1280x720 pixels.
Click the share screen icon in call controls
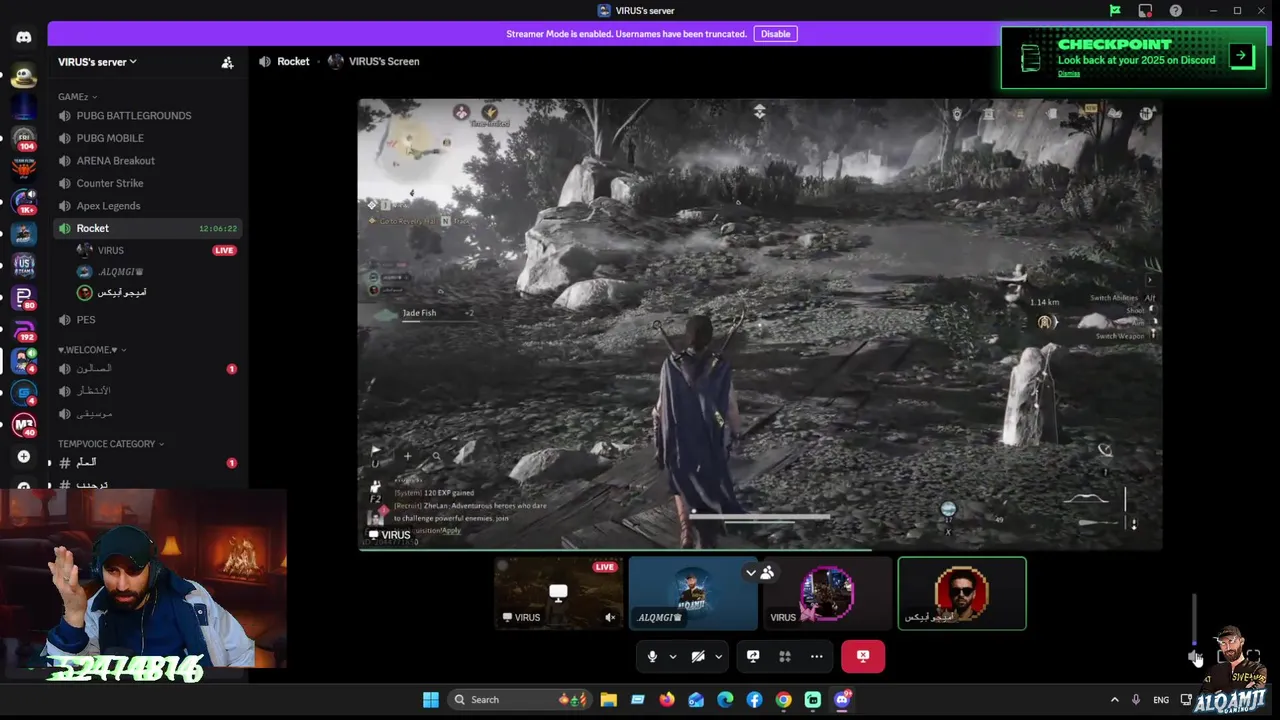tap(753, 656)
